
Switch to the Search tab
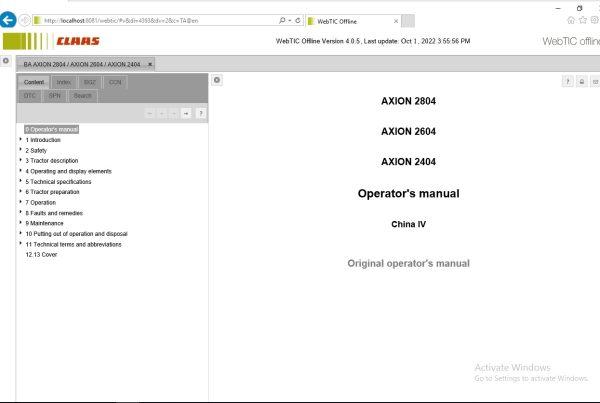click(x=83, y=96)
